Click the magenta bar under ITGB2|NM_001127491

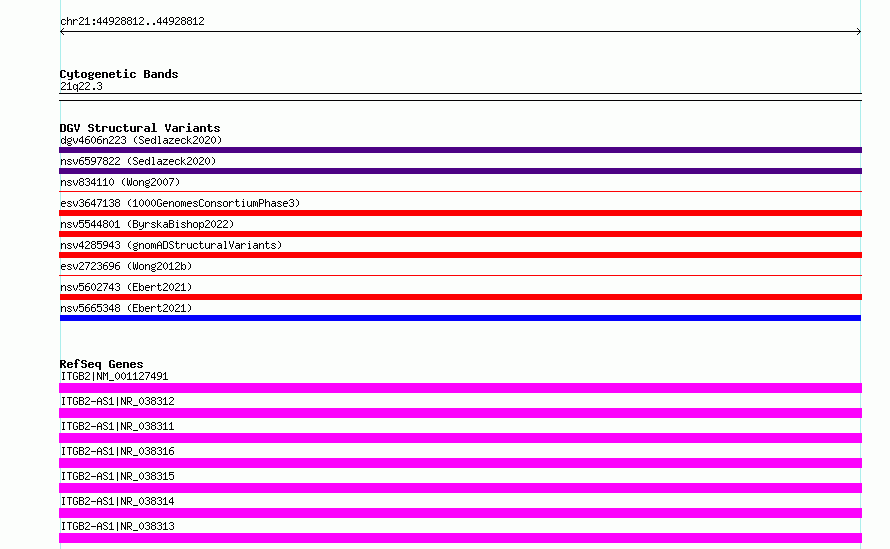pyautogui.click(x=460, y=388)
